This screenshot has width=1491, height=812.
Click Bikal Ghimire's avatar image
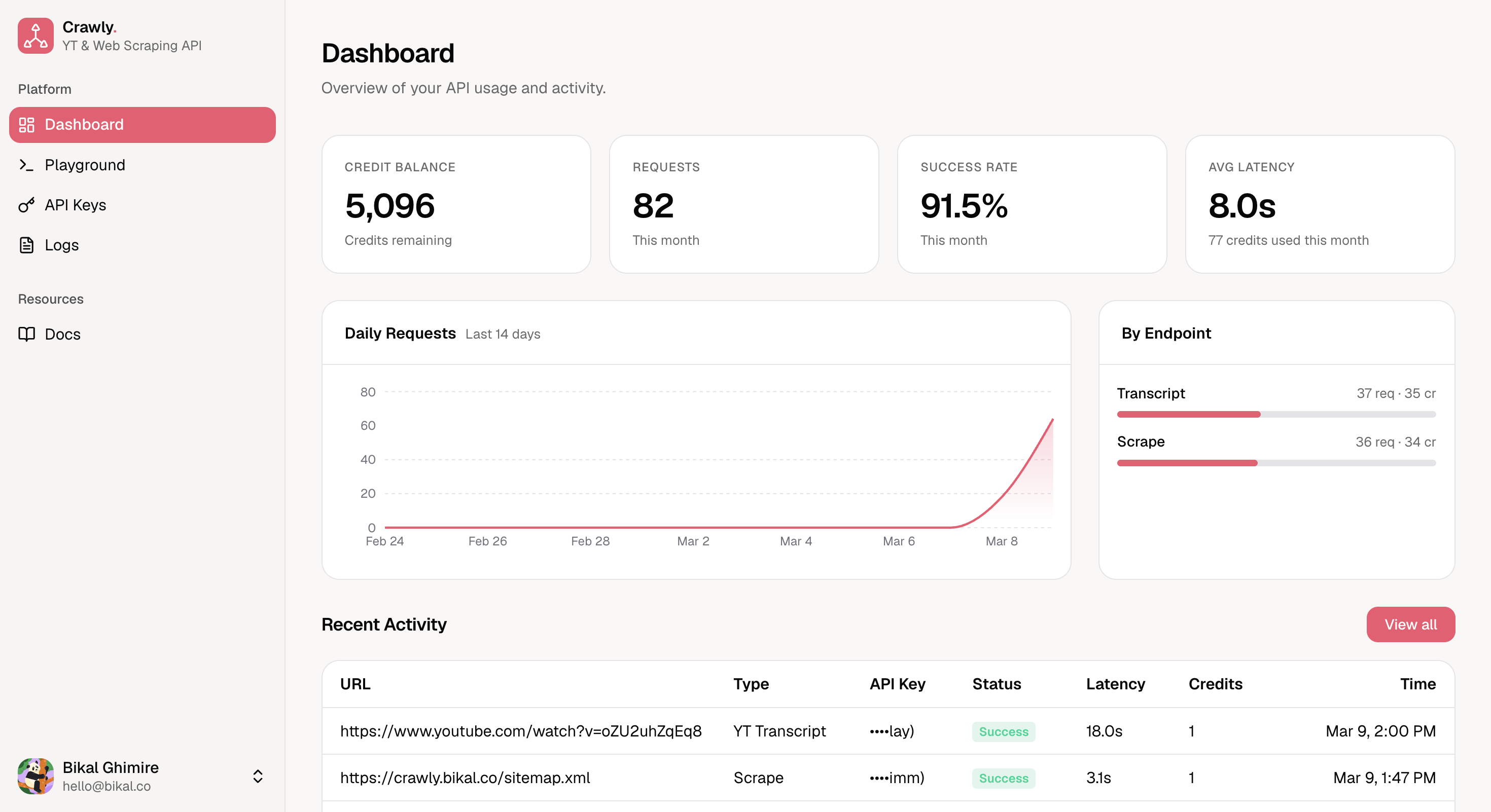(35, 776)
